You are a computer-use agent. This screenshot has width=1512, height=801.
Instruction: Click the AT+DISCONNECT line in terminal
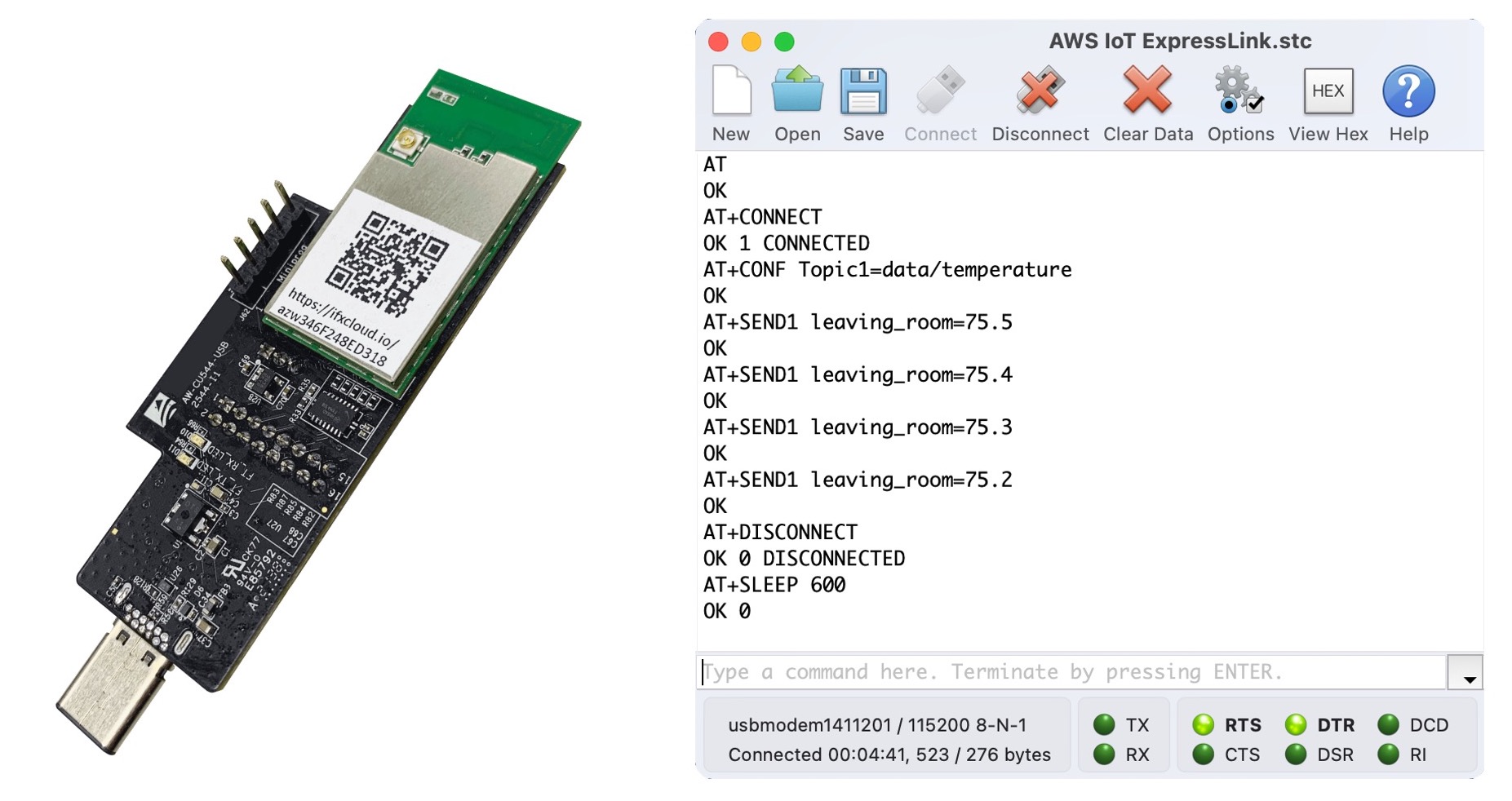pos(780,532)
